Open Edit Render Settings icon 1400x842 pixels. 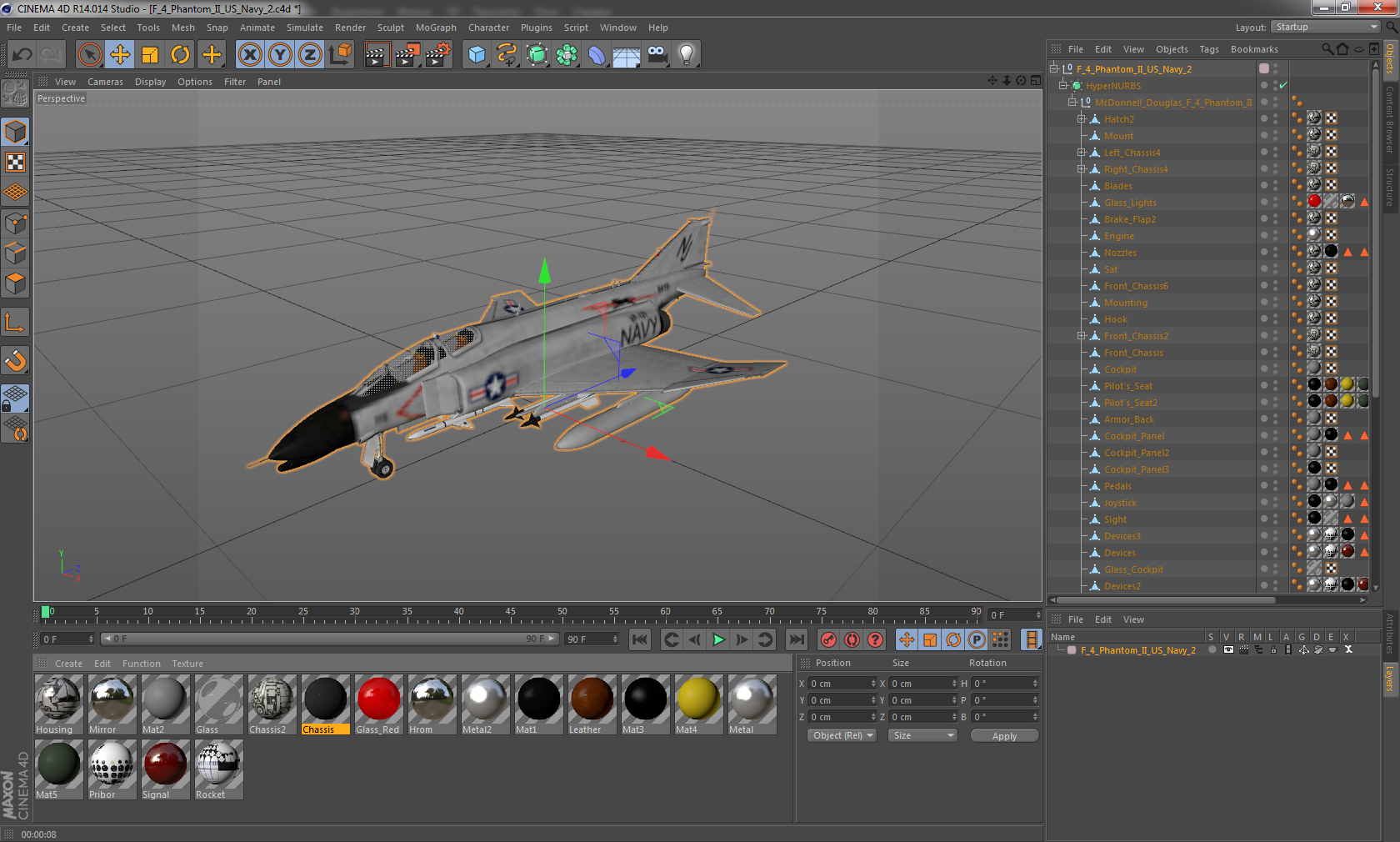(438, 55)
